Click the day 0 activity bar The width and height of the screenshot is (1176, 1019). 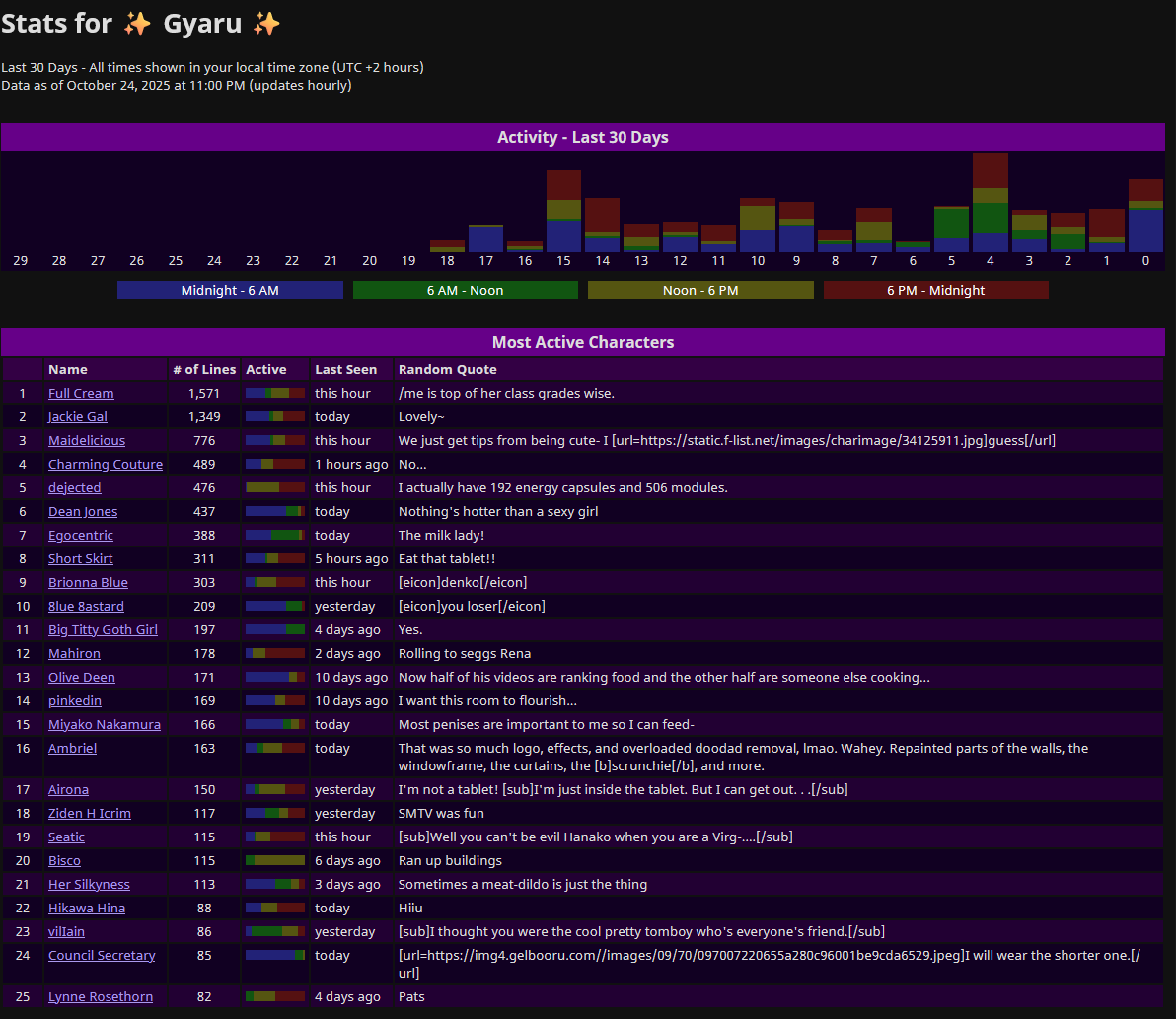tap(1145, 215)
